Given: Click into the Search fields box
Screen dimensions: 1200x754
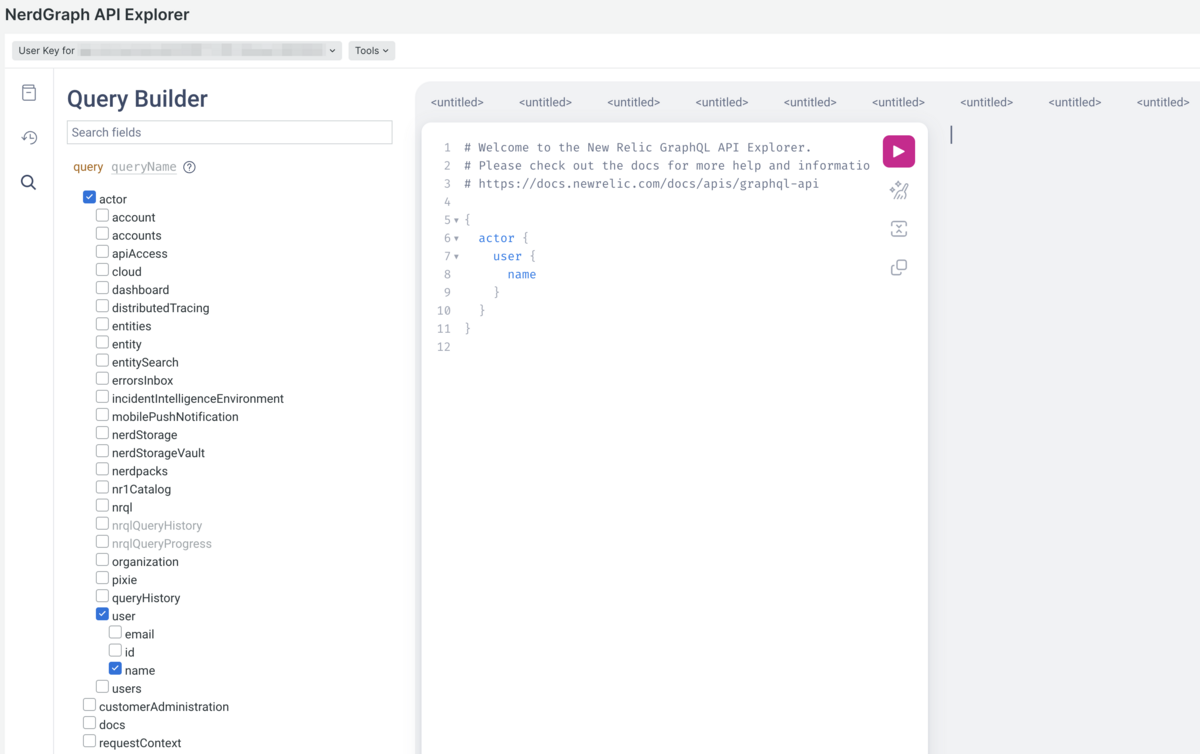Looking at the screenshot, I should pyautogui.click(x=229, y=132).
